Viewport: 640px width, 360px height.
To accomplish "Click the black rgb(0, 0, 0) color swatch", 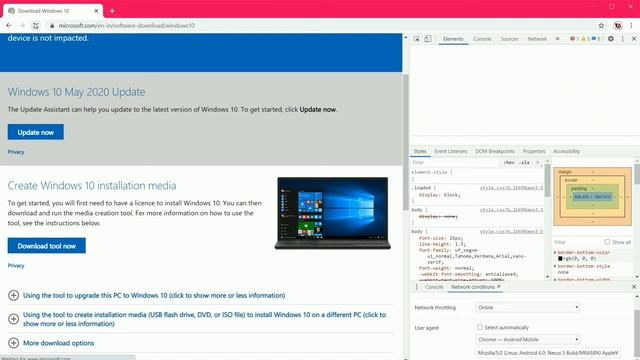I will coord(560,258).
